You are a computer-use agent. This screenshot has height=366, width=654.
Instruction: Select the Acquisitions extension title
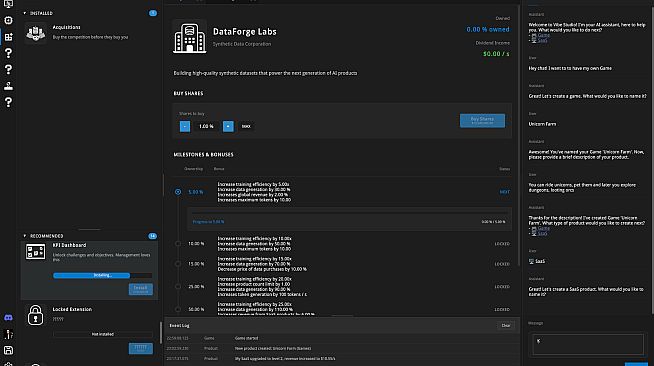pos(66,27)
